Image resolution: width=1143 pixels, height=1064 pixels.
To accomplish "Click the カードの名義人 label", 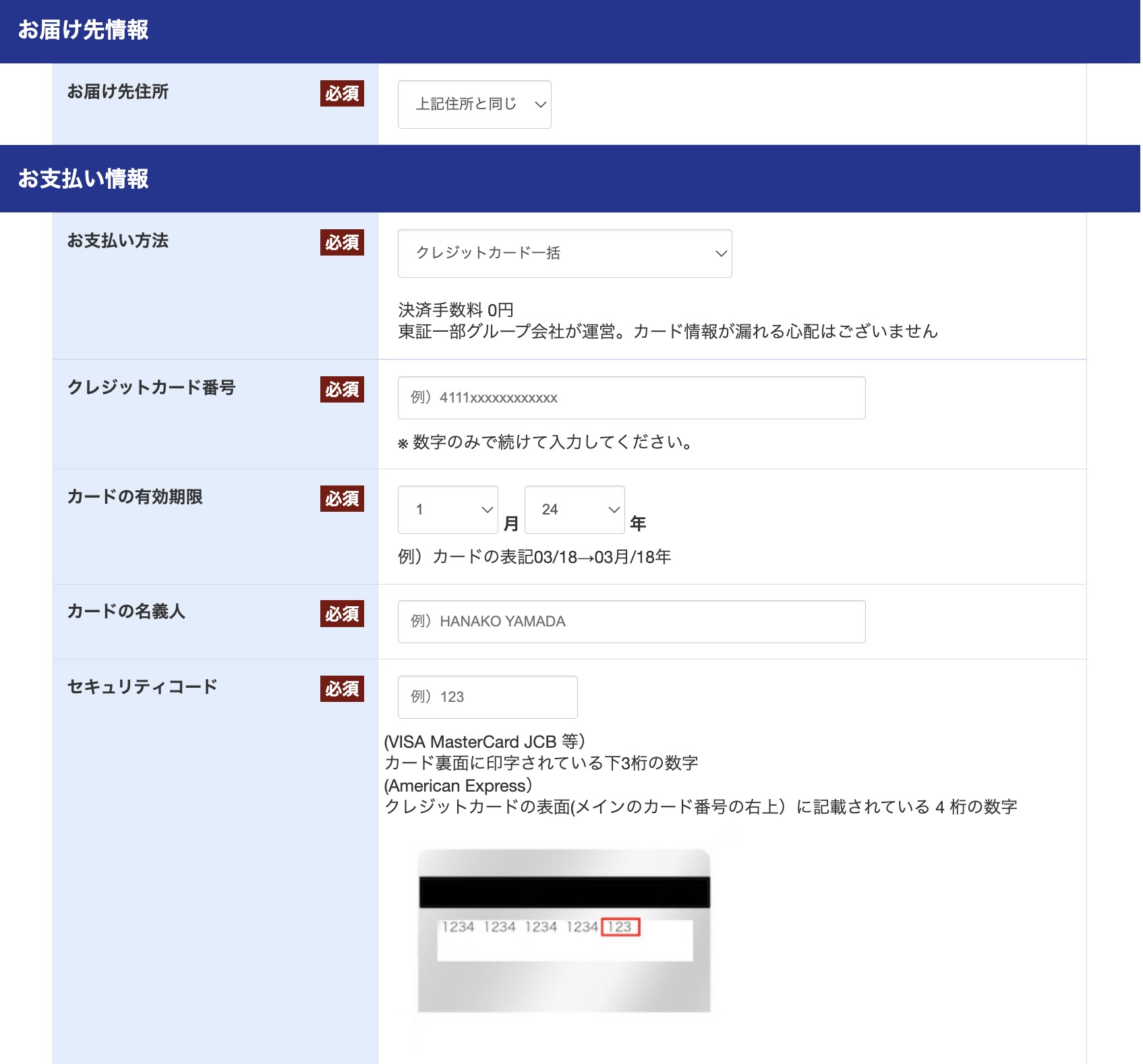I will pos(125,612).
